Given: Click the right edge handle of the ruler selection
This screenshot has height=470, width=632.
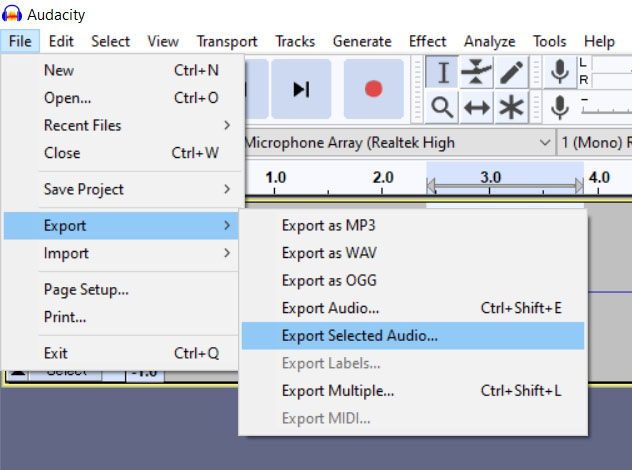Looking at the screenshot, I should pos(579,187).
